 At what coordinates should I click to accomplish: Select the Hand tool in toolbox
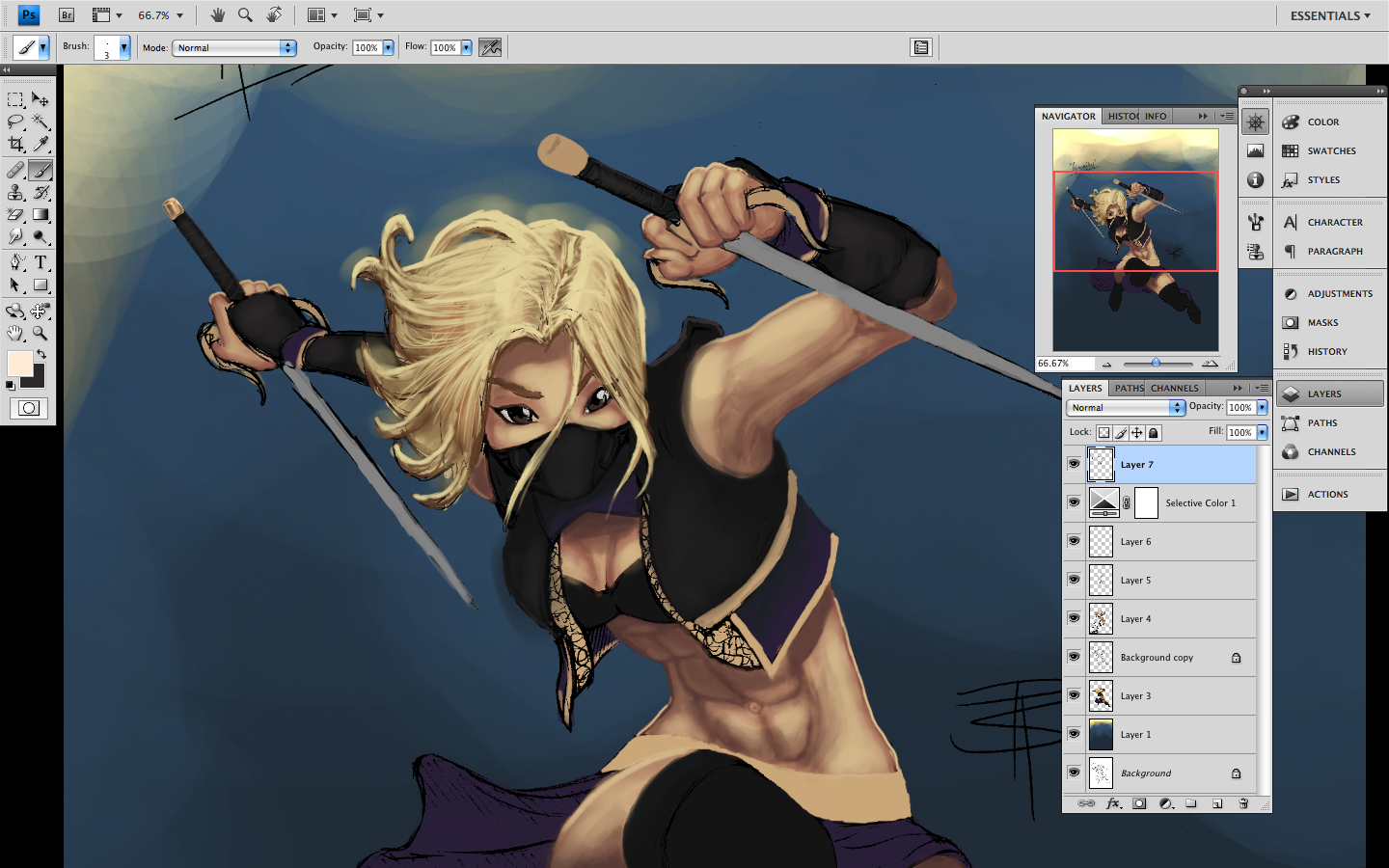[15, 333]
